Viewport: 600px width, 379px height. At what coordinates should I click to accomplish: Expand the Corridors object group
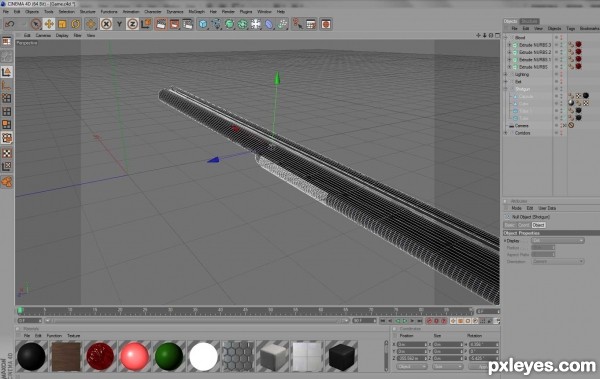click(x=506, y=133)
